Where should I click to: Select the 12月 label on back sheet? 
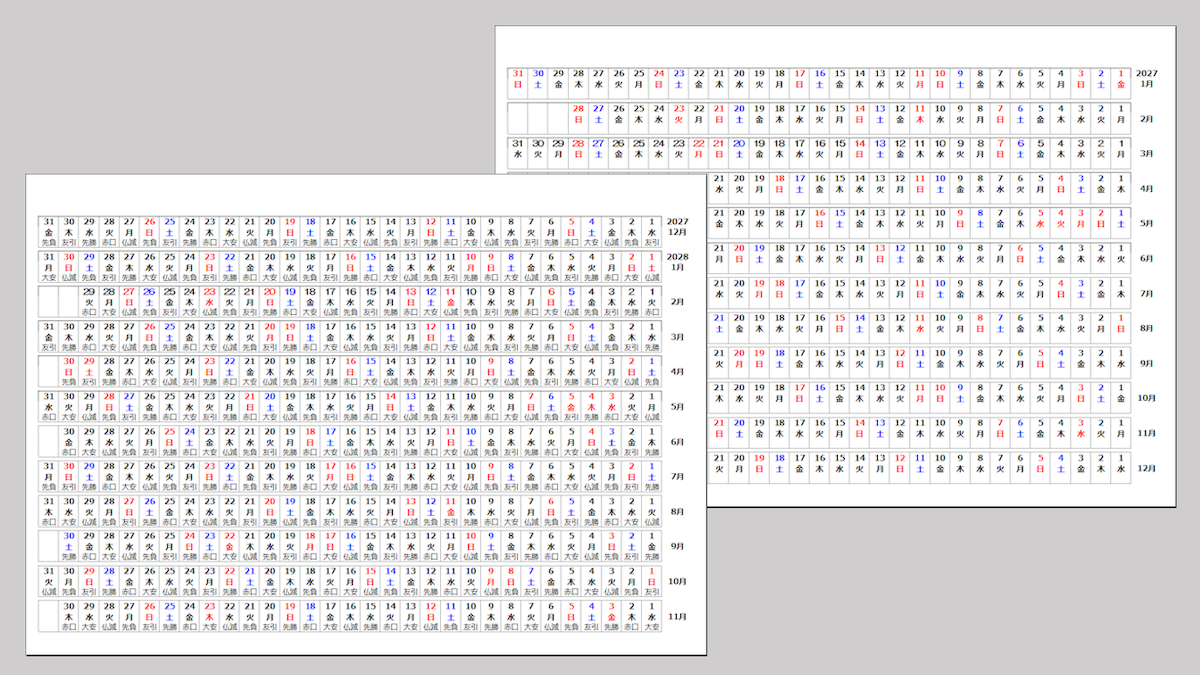coord(1147,468)
